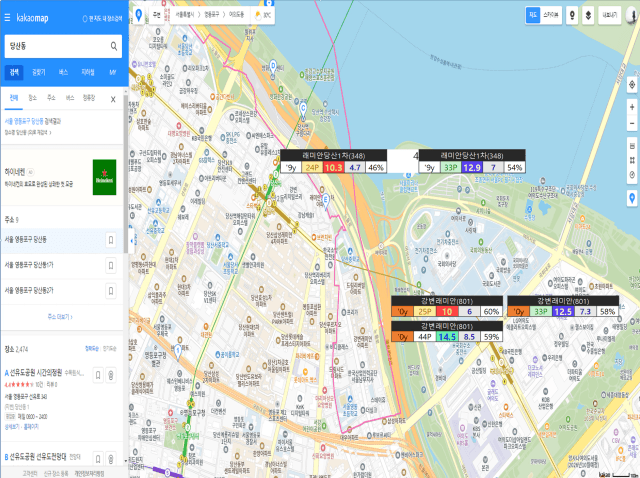Switch to 스카이뷰 satellite view
Image resolution: width=640 pixels, height=478 pixels.
coord(551,16)
